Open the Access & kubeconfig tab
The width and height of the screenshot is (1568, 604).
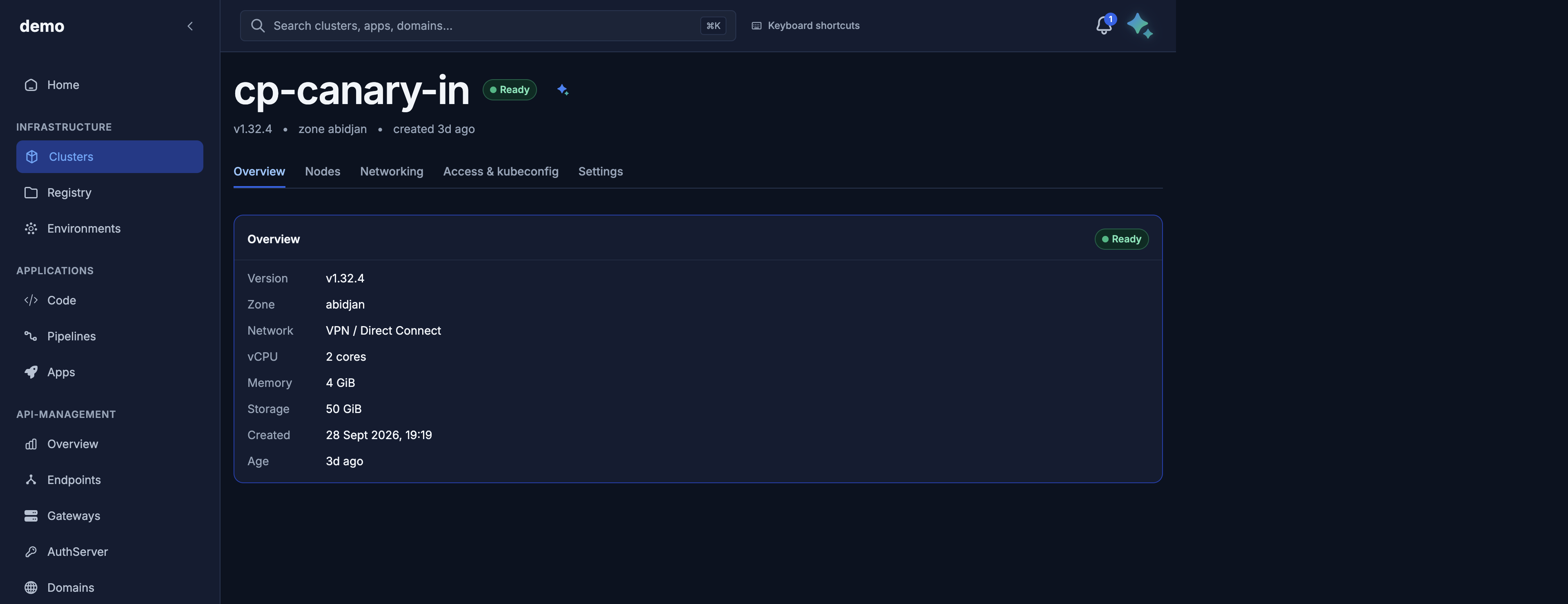(500, 171)
